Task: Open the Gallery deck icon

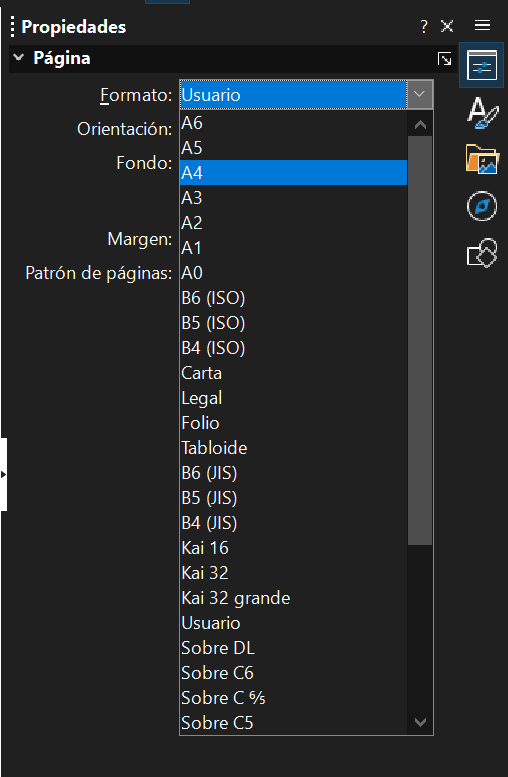Action: tap(482, 159)
